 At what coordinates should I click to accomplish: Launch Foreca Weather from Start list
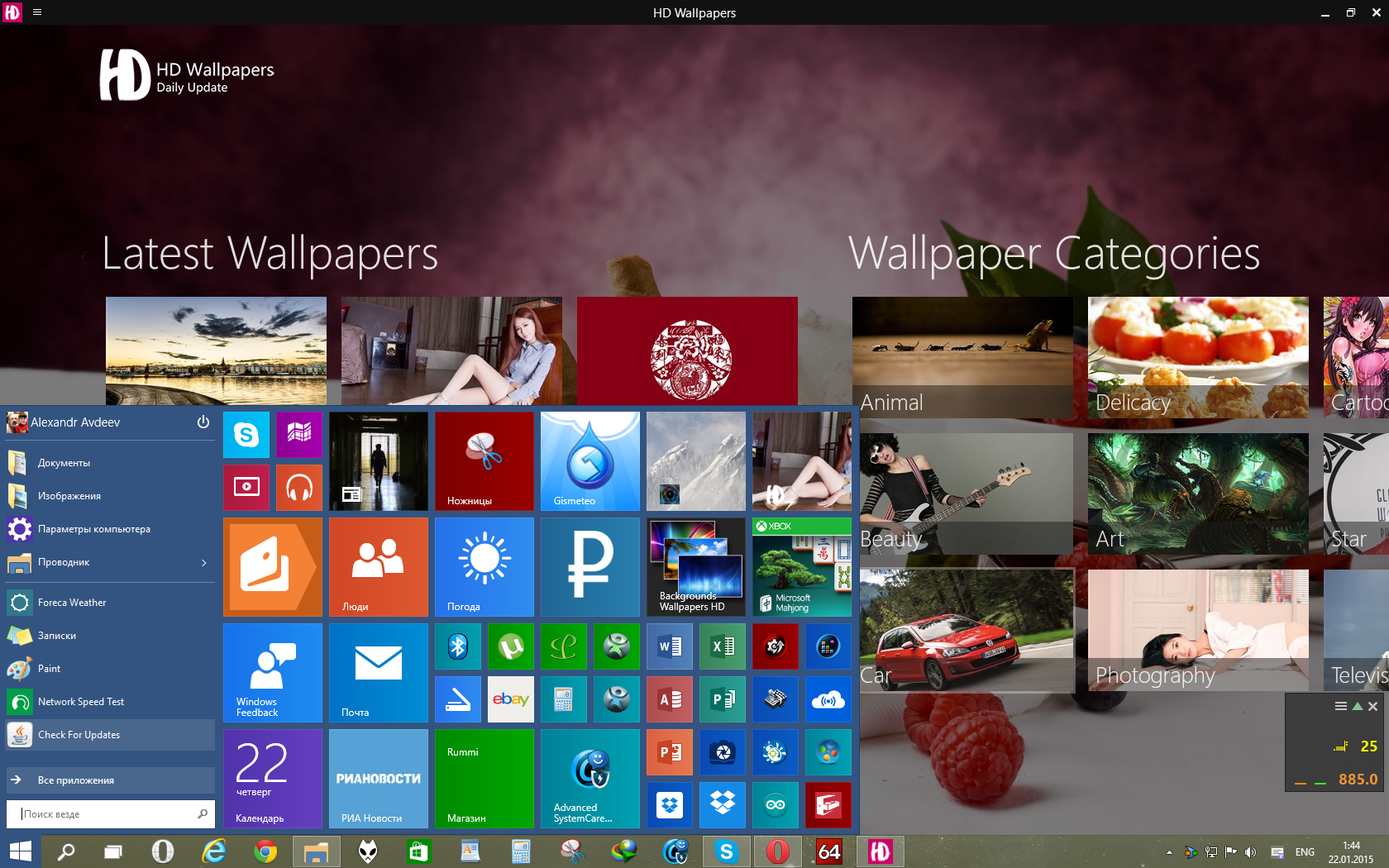[x=111, y=603]
